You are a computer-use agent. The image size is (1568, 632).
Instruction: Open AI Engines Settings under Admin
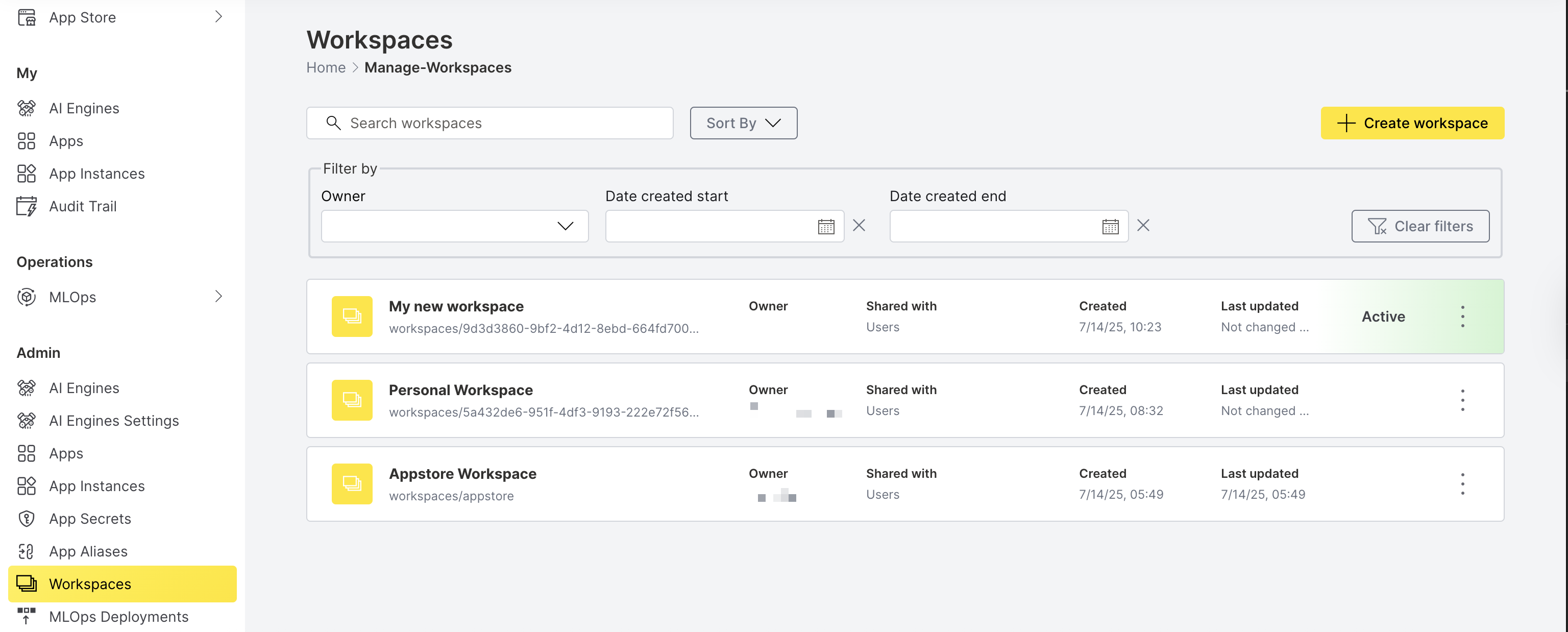coord(114,421)
